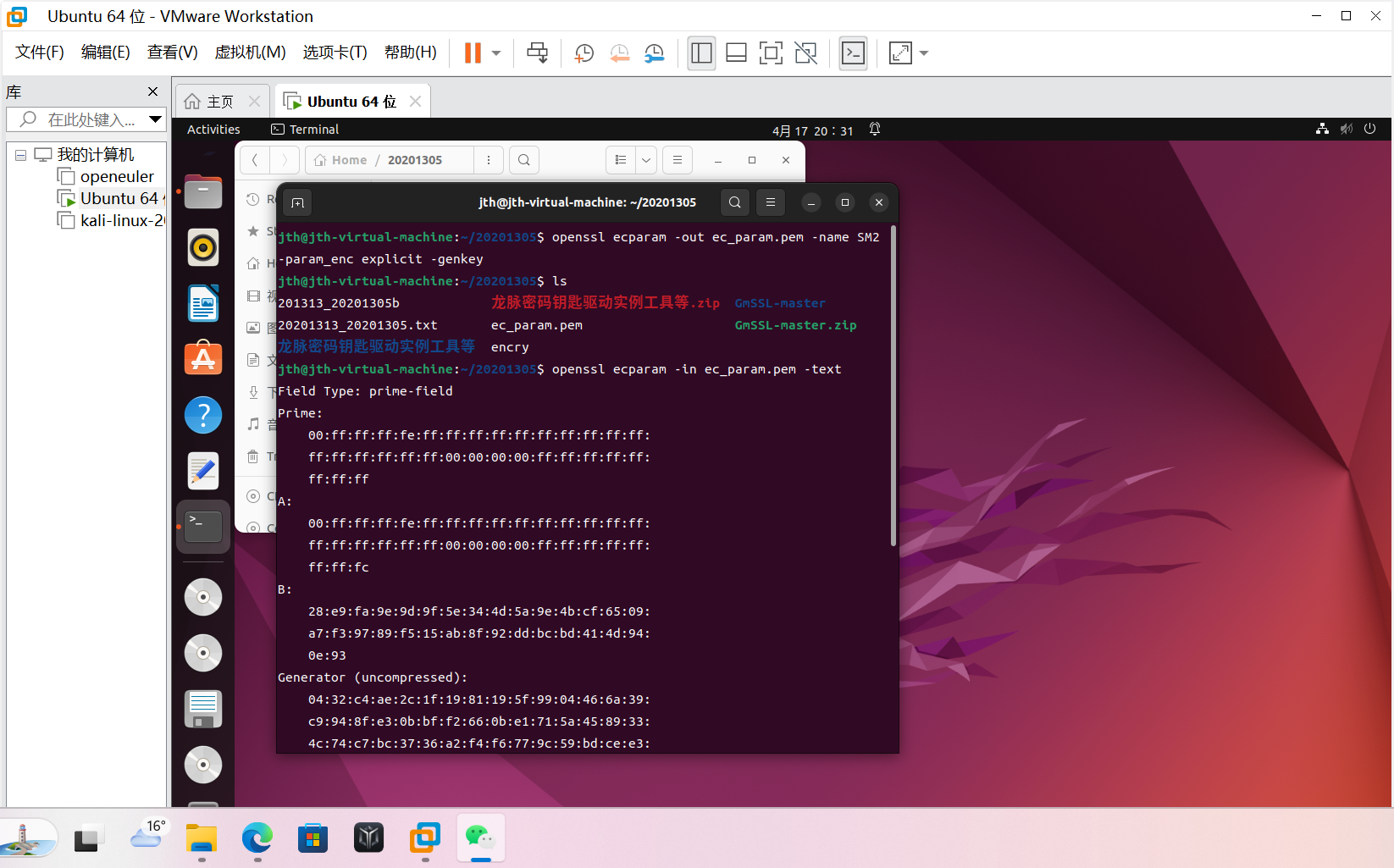The width and height of the screenshot is (1394, 868).
Task: Open the 查看(V) menu
Action: click(172, 53)
